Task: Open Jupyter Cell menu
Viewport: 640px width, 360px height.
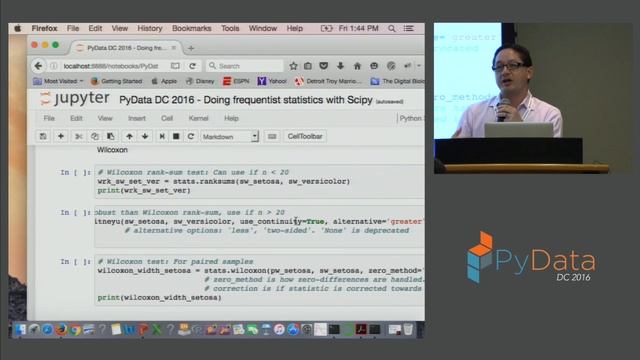Action: click(x=167, y=118)
